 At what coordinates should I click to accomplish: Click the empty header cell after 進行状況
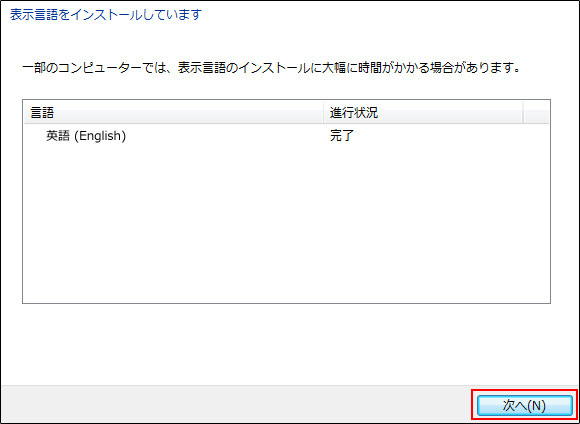(536, 113)
